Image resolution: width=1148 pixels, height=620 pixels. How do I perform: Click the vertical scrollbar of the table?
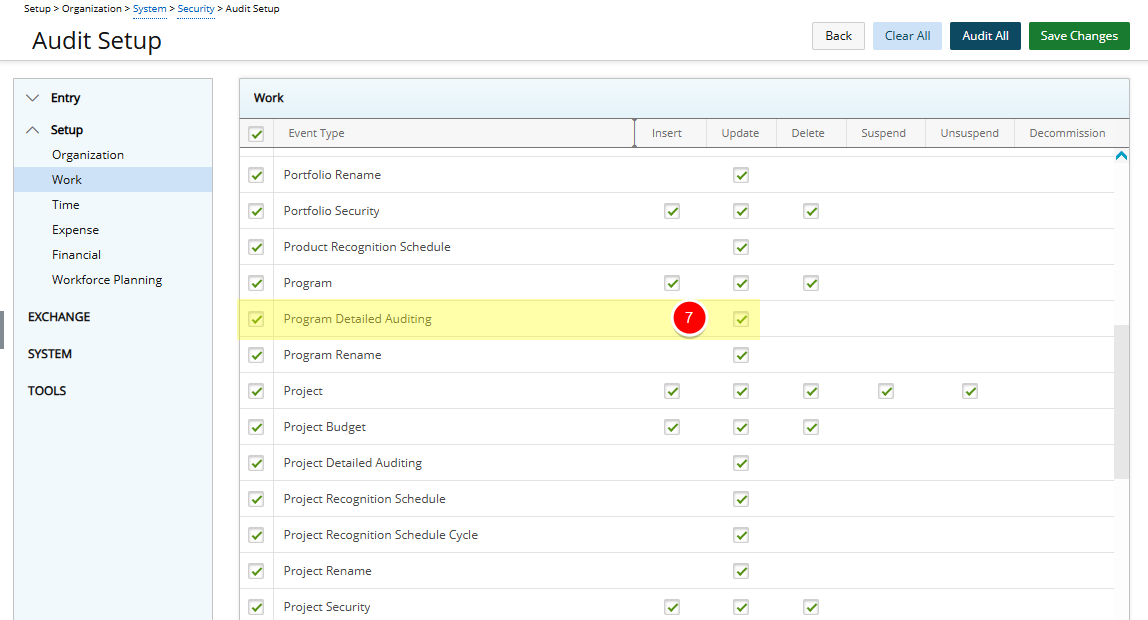[1121, 400]
